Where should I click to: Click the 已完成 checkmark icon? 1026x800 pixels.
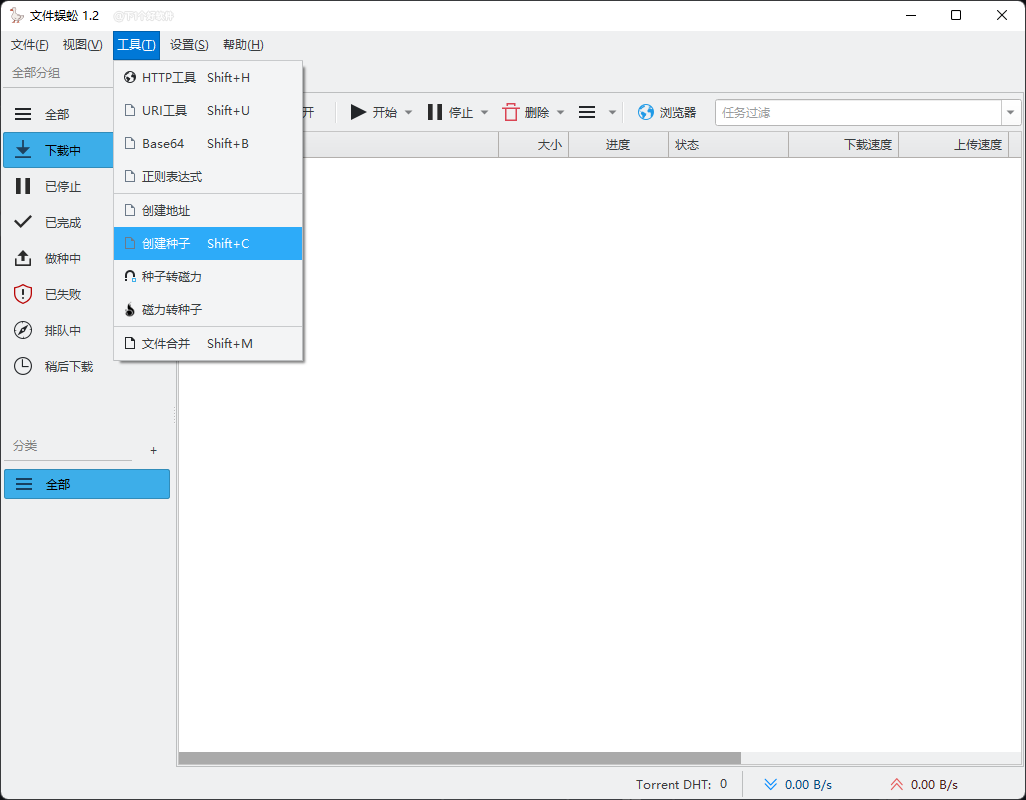click(x=23, y=222)
